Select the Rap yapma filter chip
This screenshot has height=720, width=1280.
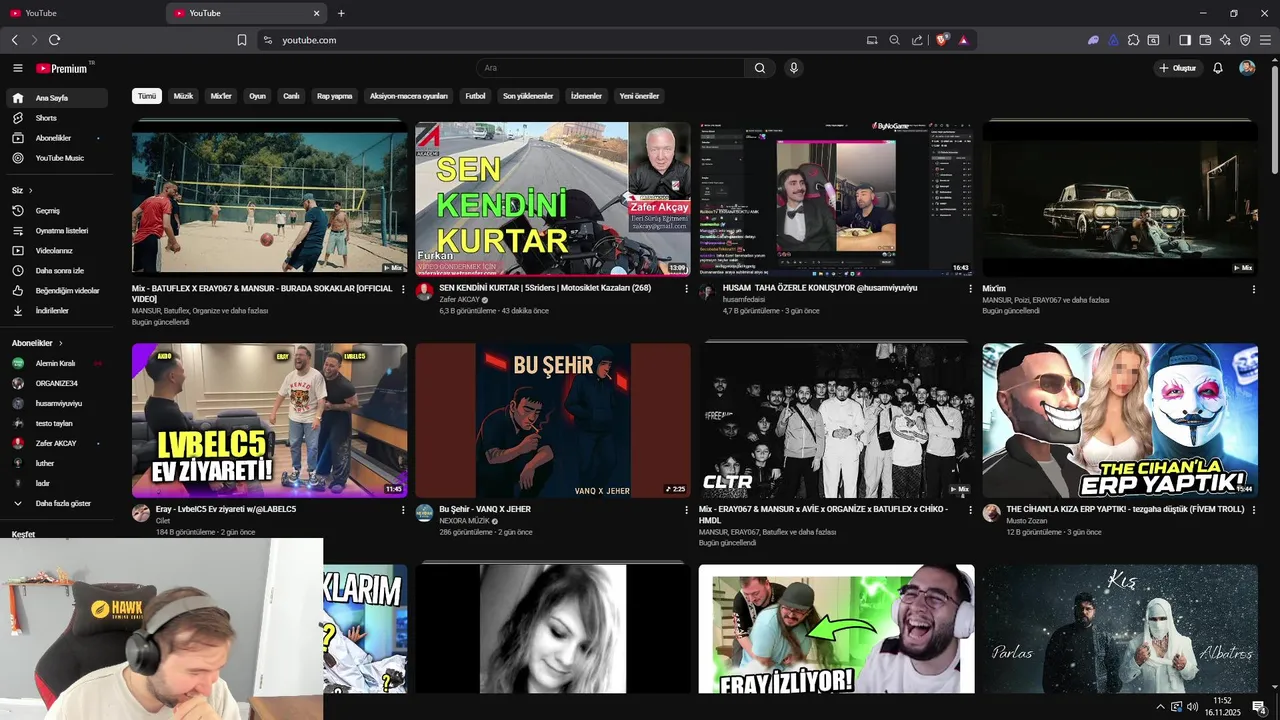pyautogui.click(x=335, y=96)
